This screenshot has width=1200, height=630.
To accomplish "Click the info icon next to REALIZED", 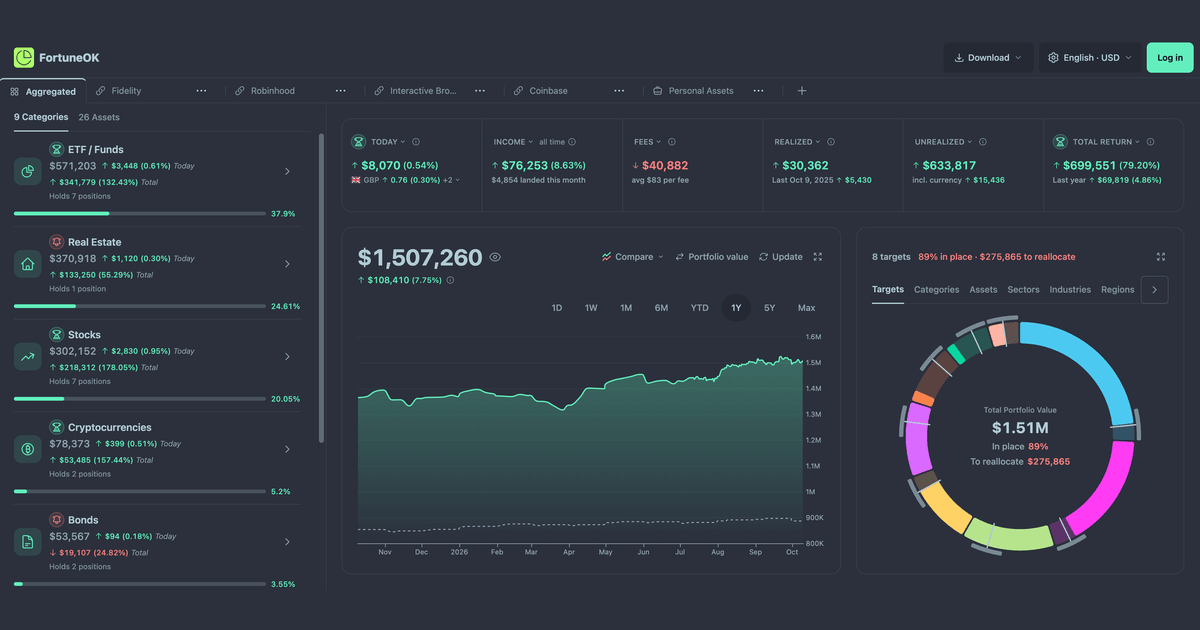I will tap(831, 142).
